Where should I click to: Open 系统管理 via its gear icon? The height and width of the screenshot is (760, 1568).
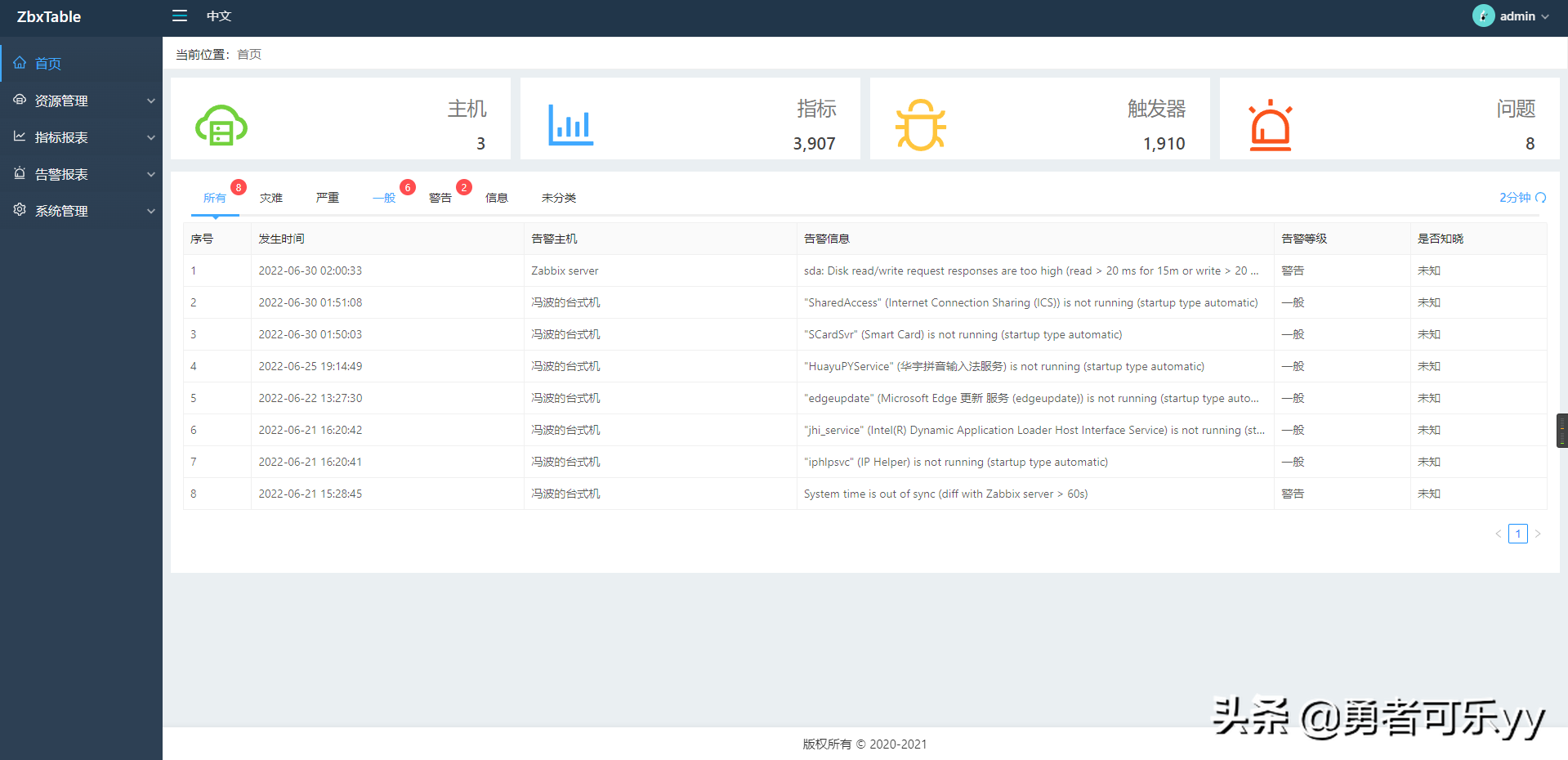tap(20, 210)
